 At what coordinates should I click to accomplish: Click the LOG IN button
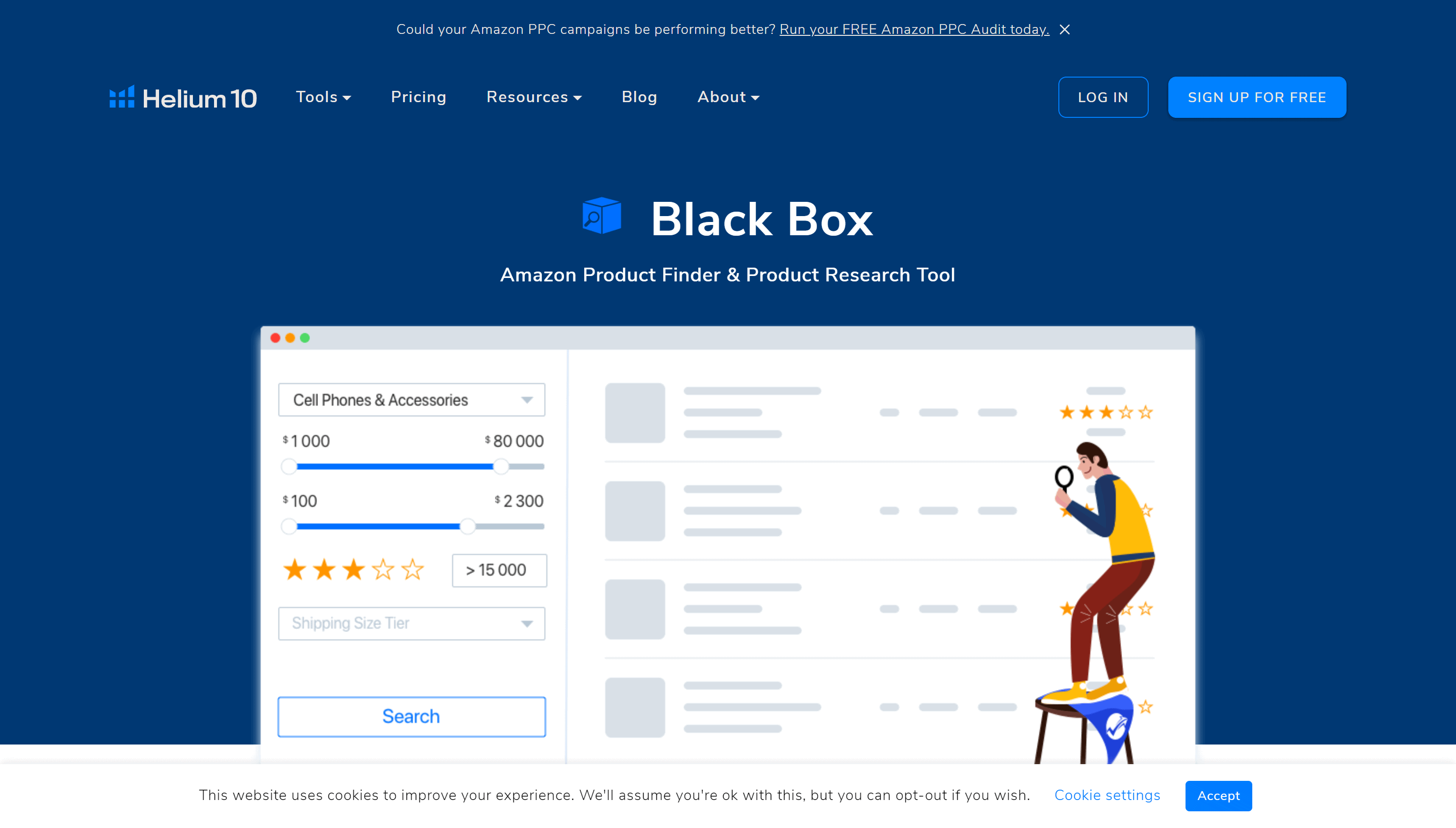[1103, 97]
